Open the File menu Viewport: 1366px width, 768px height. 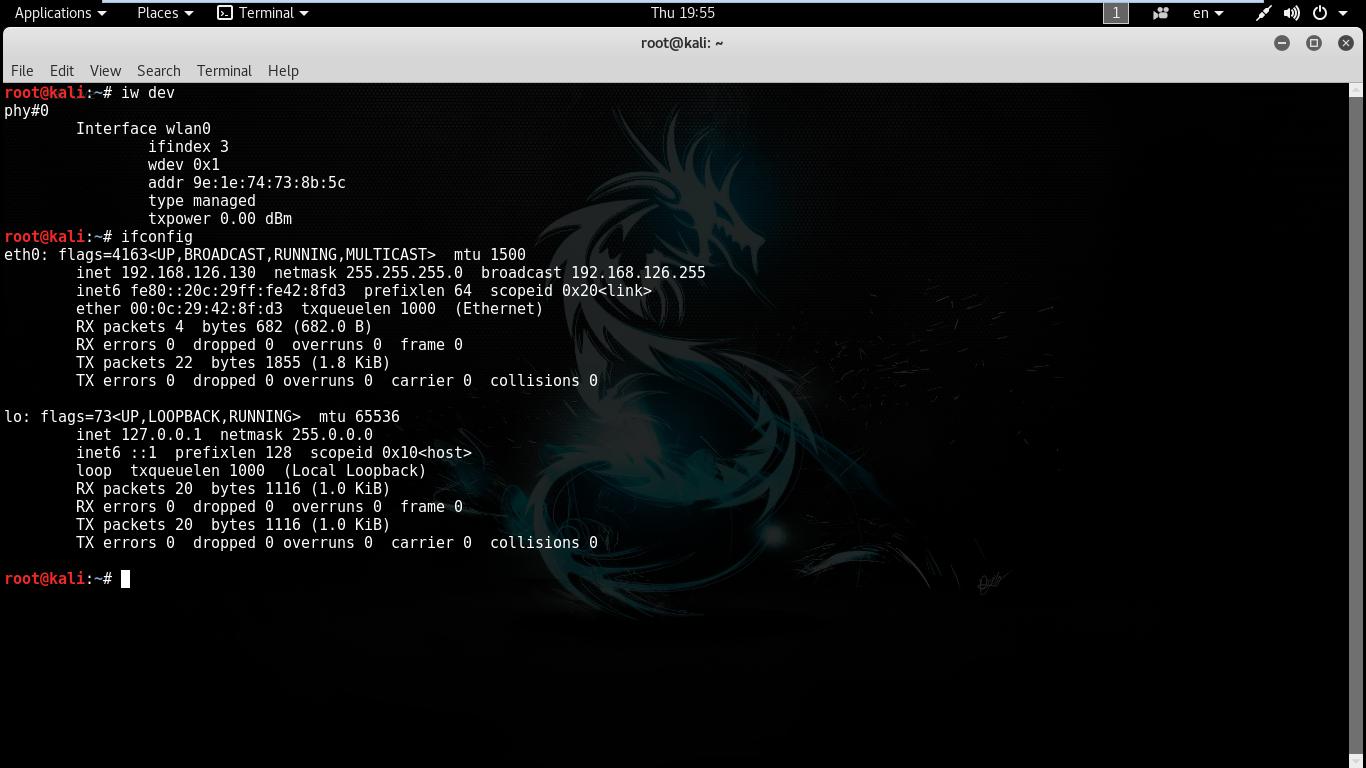22,71
